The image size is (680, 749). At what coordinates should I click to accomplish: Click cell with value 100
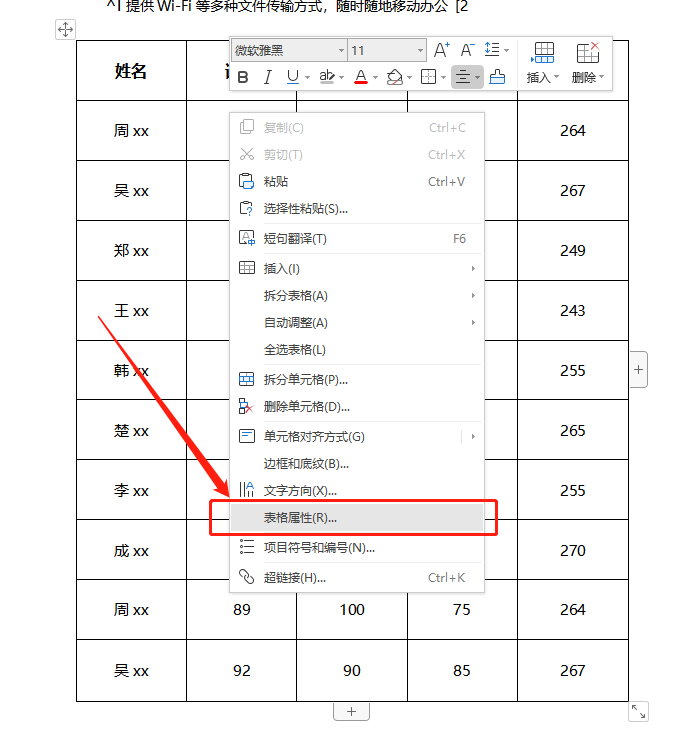click(352, 610)
